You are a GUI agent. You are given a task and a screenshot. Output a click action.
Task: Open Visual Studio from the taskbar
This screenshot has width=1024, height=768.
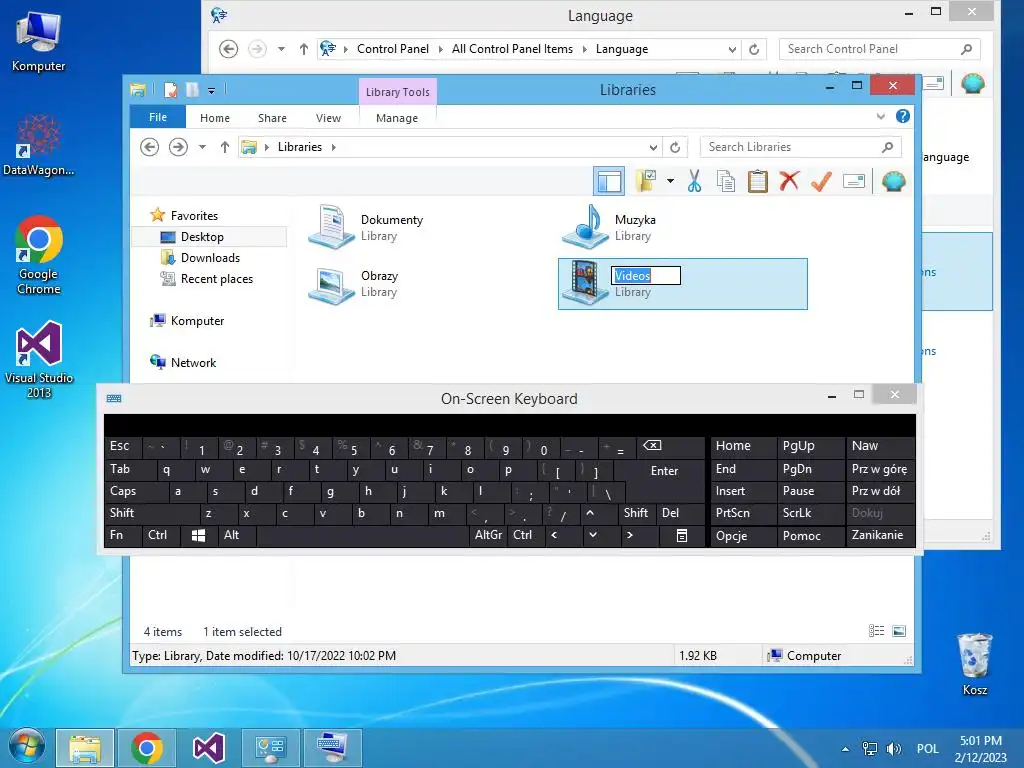209,748
